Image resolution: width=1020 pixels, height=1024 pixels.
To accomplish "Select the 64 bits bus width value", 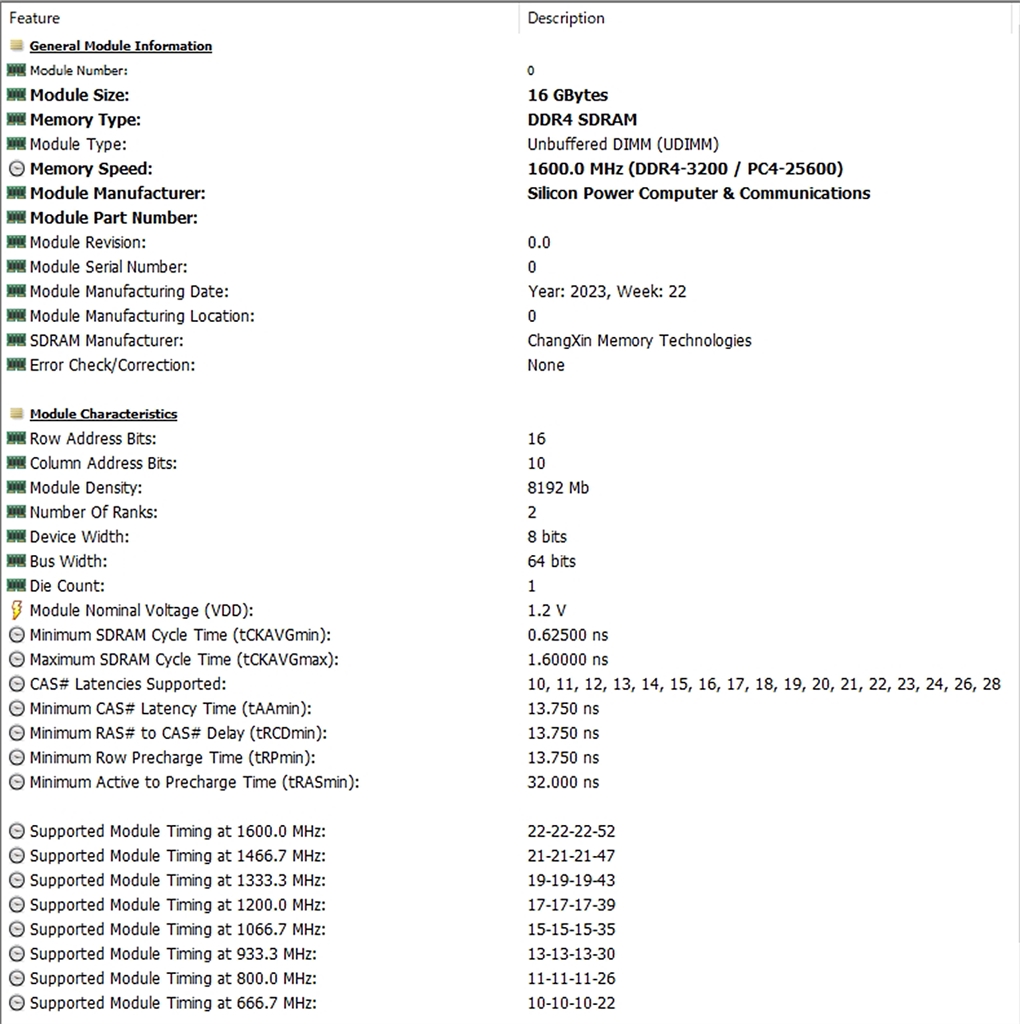I will [x=551, y=562].
